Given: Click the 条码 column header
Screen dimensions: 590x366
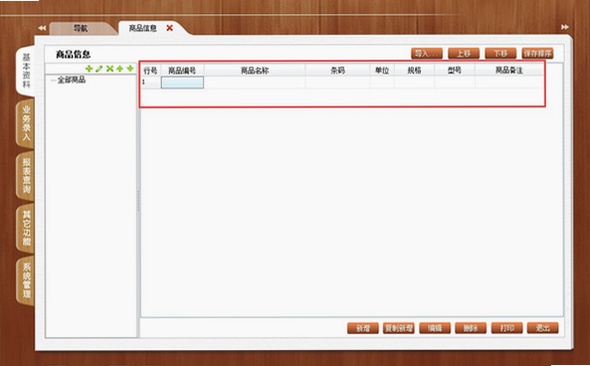Looking at the screenshot, I should 338,70.
